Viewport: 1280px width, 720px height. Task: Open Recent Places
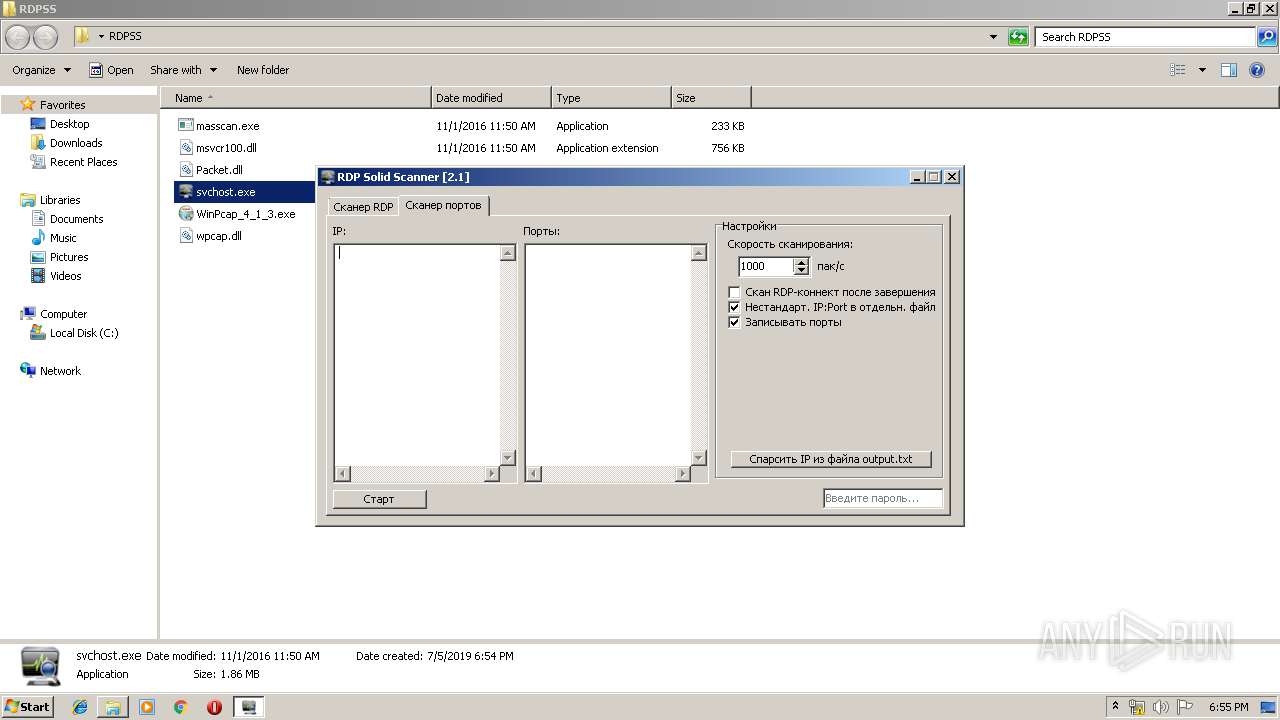pyautogui.click(x=74, y=162)
